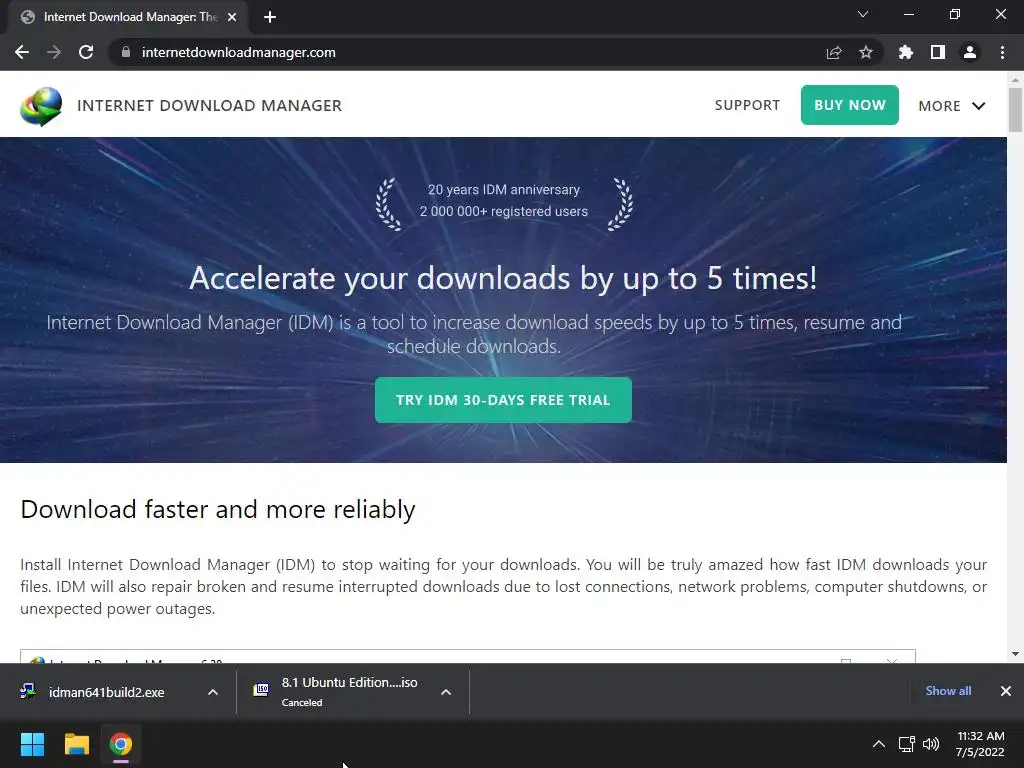Open the Windows Start menu

[32, 744]
